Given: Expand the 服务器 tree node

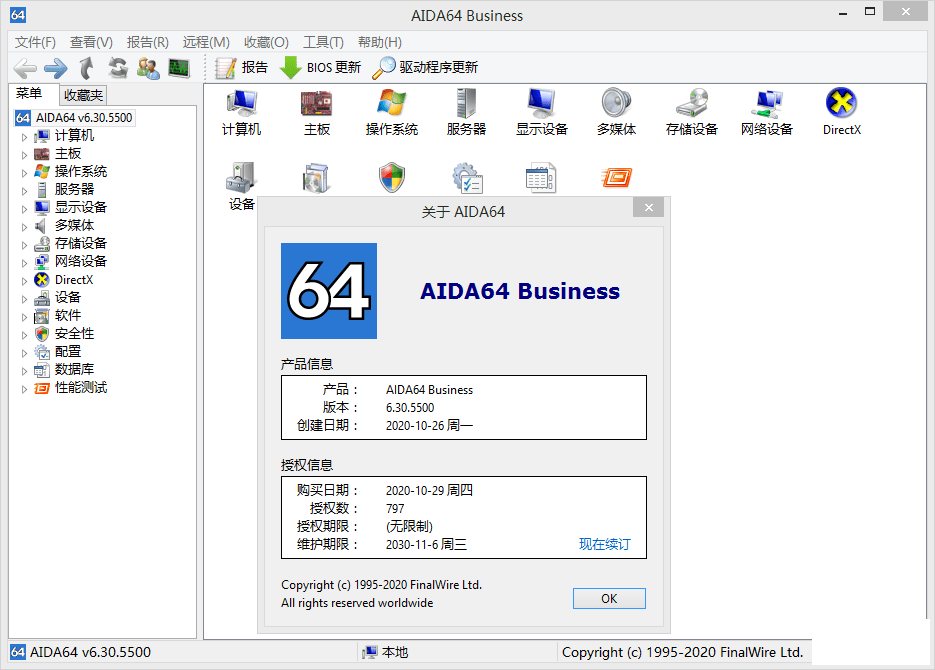Looking at the screenshot, I should pos(24,191).
